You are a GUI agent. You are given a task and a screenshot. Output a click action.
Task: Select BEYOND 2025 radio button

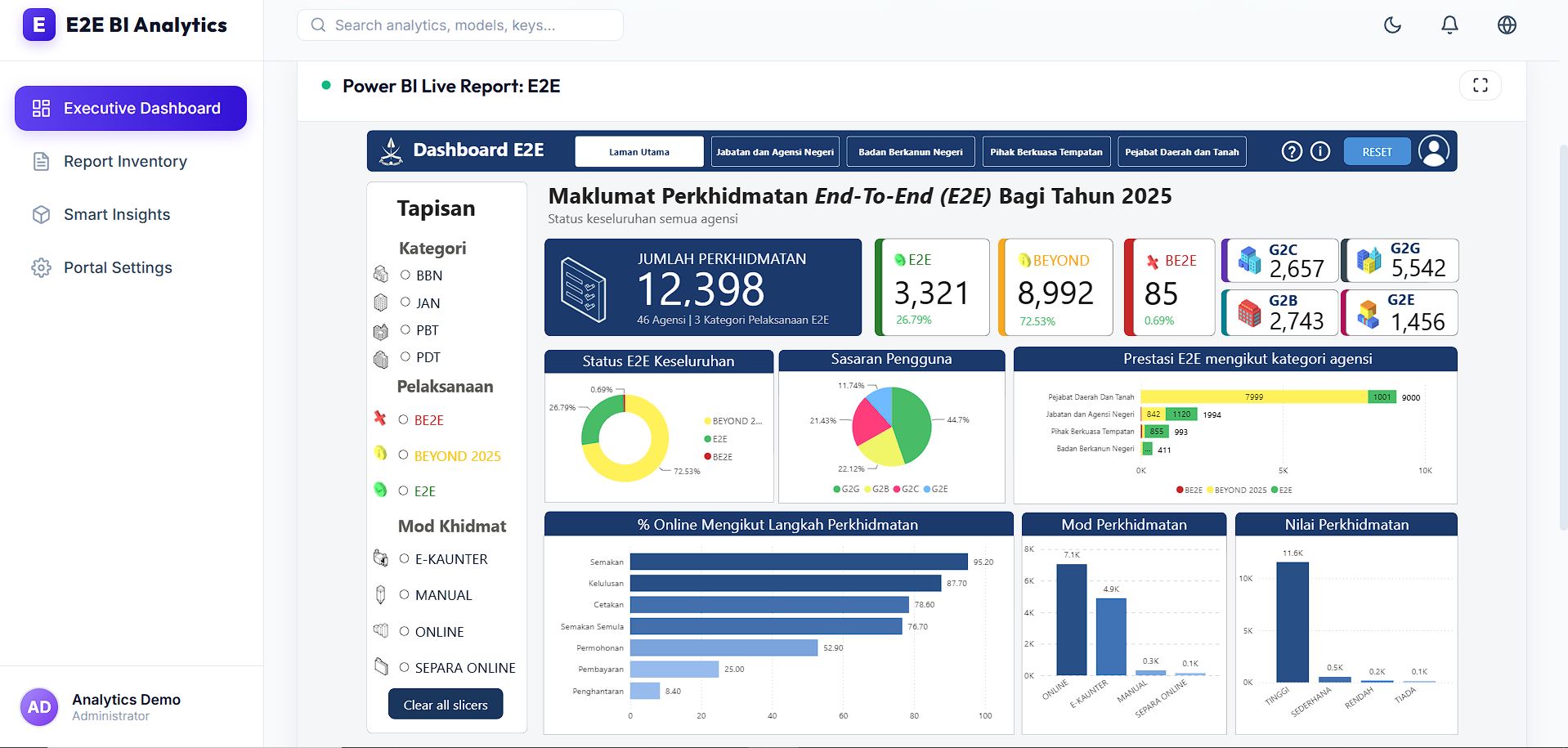pos(403,455)
